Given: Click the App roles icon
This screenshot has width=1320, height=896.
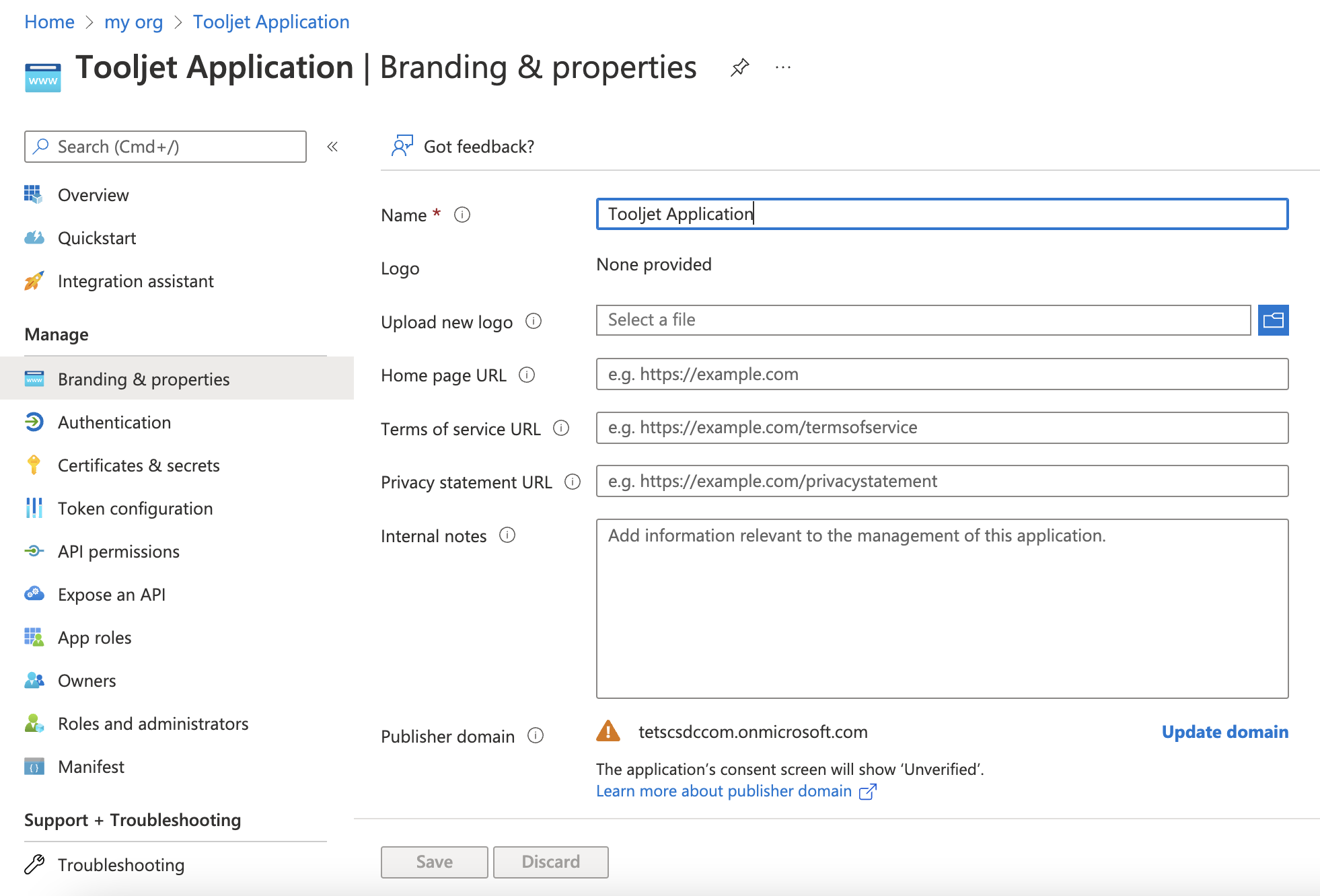Looking at the screenshot, I should (x=34, y=637).
